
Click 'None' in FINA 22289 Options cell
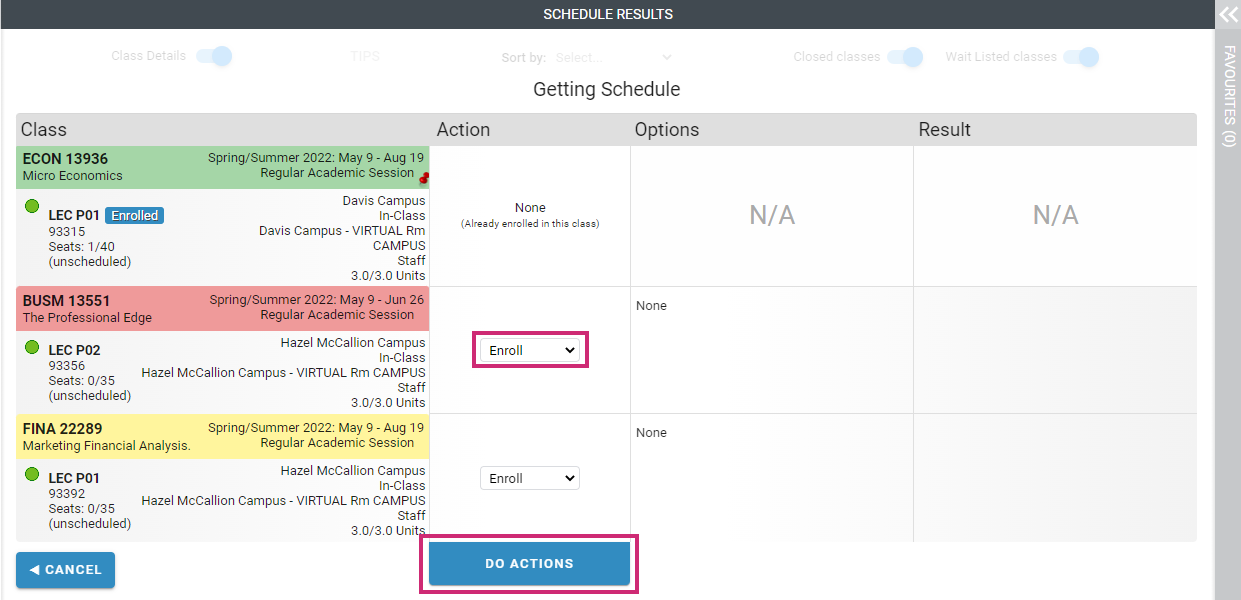pyautogui.click(x=651, y=433)
